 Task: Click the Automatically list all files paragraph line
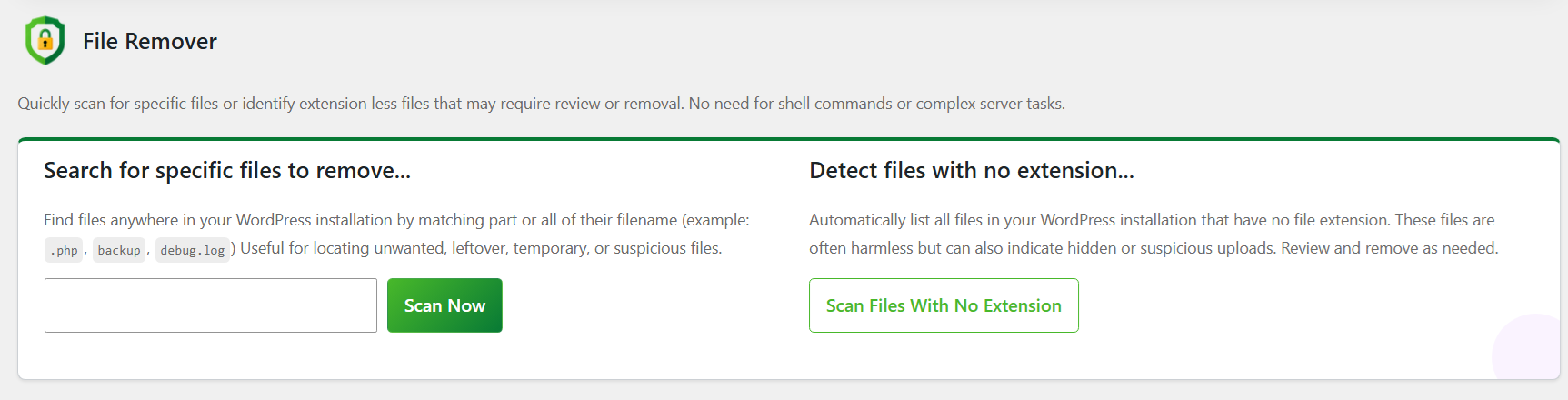[1152, 220]
